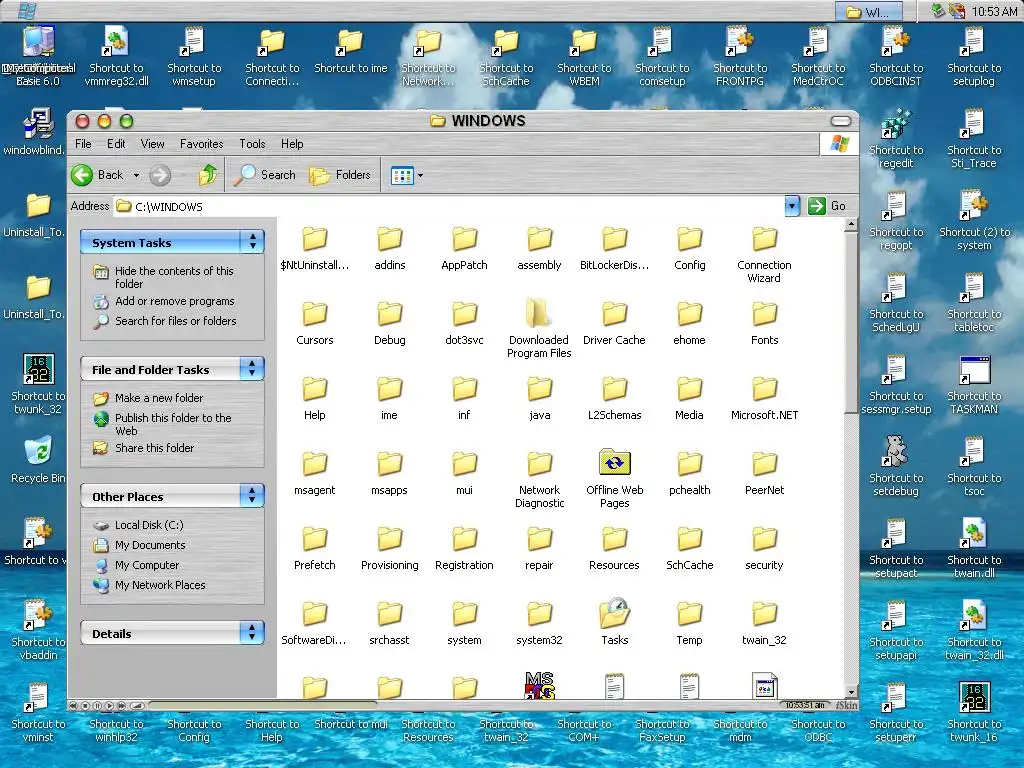Click the WI... taskbar window button
Viewport: 1024px width, 768px height.
tap(869, 11)
